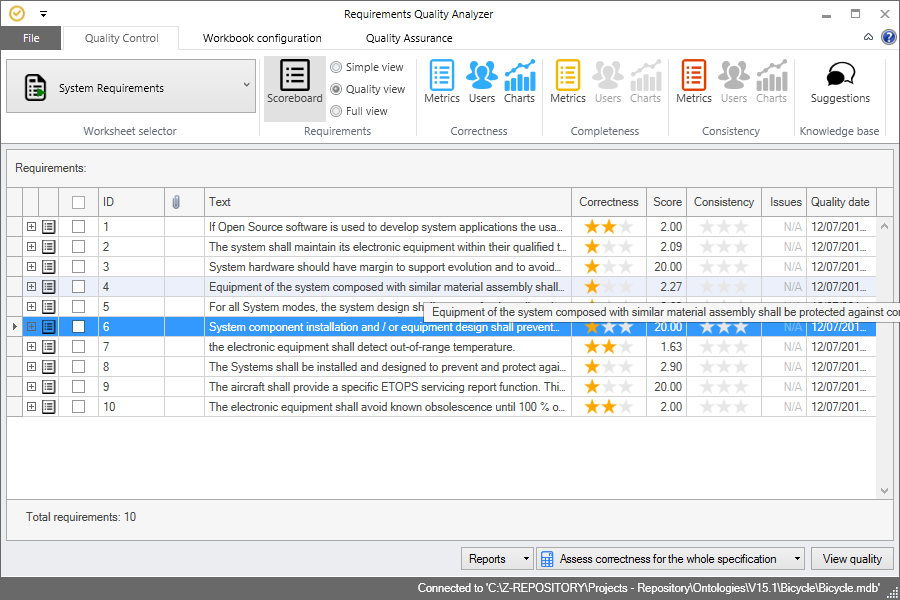Open the Assess correctness dropdown arrow
Image resolution: width=900 pixels, height=600 pixels.
tap(797, 559)
